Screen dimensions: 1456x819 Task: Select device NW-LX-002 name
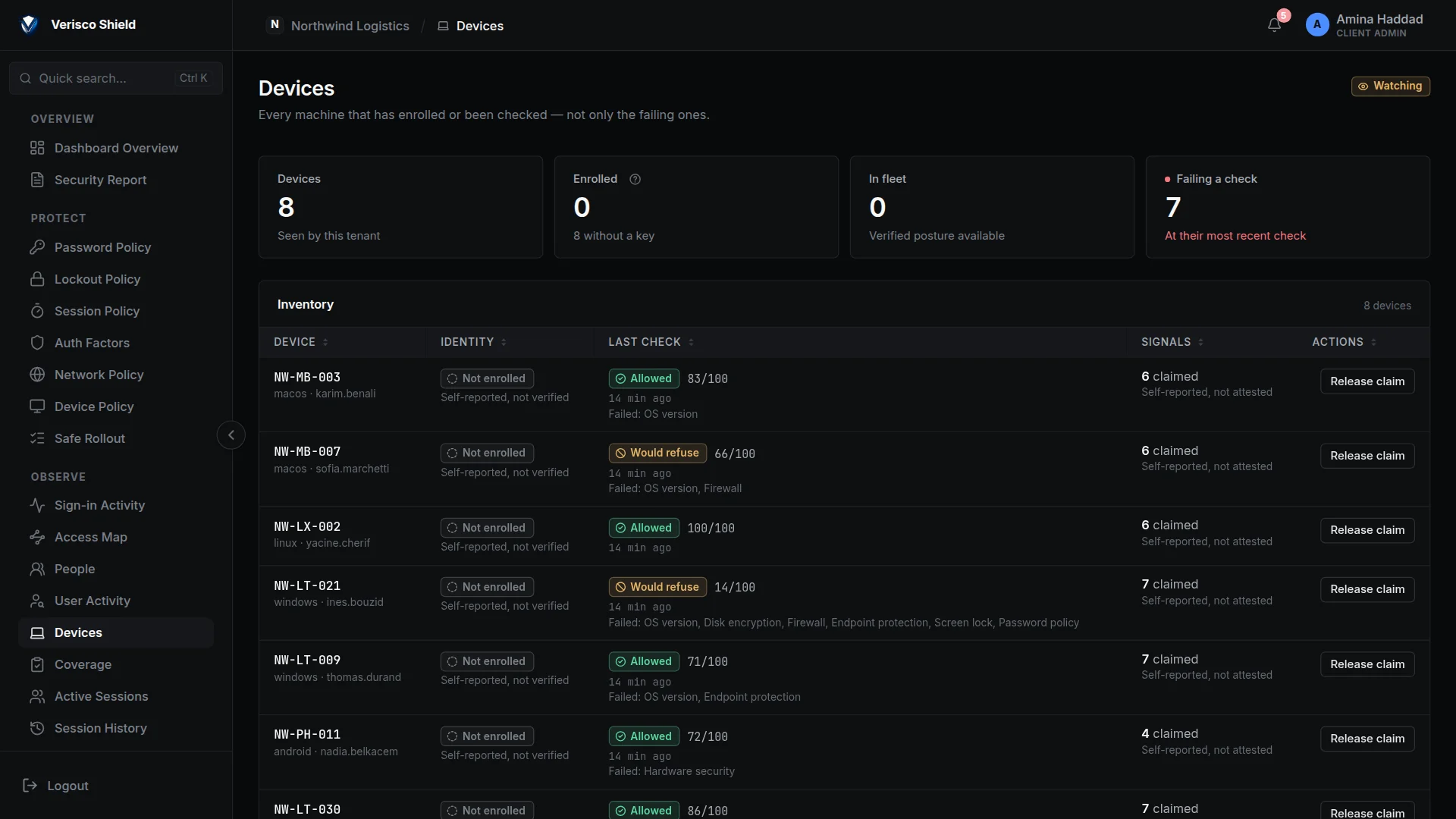pyautogui.click(x=307, y=526)
